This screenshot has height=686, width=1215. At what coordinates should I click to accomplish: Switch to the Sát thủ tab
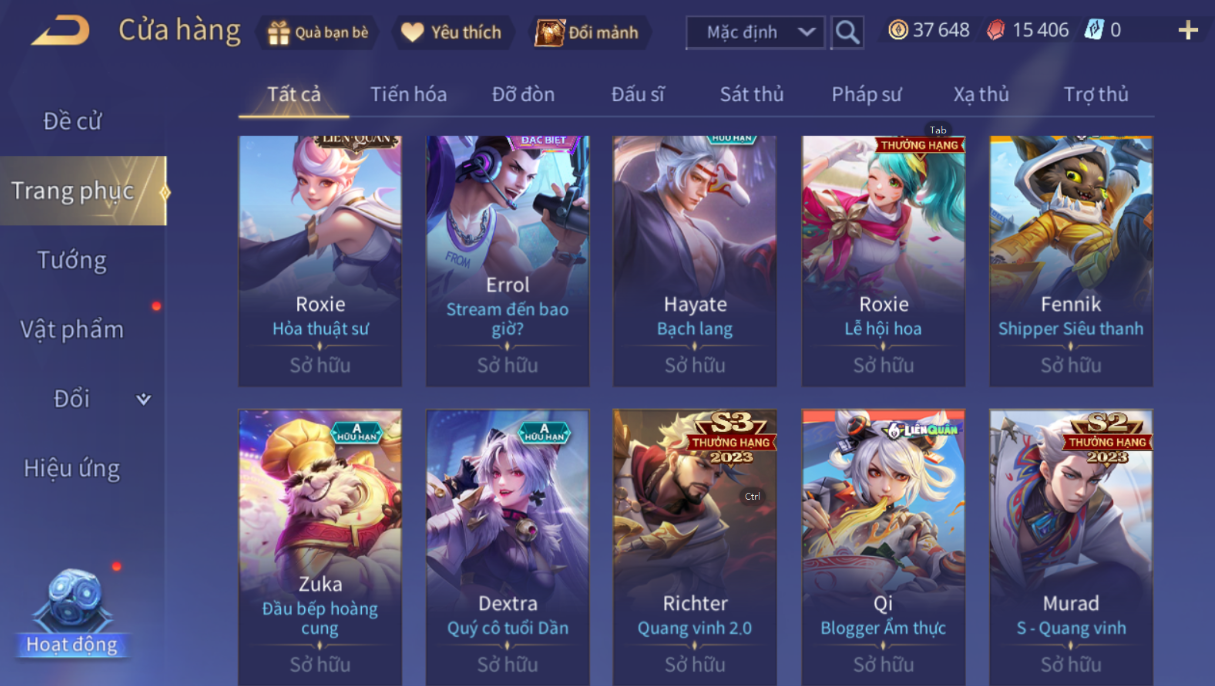point(752,94)
